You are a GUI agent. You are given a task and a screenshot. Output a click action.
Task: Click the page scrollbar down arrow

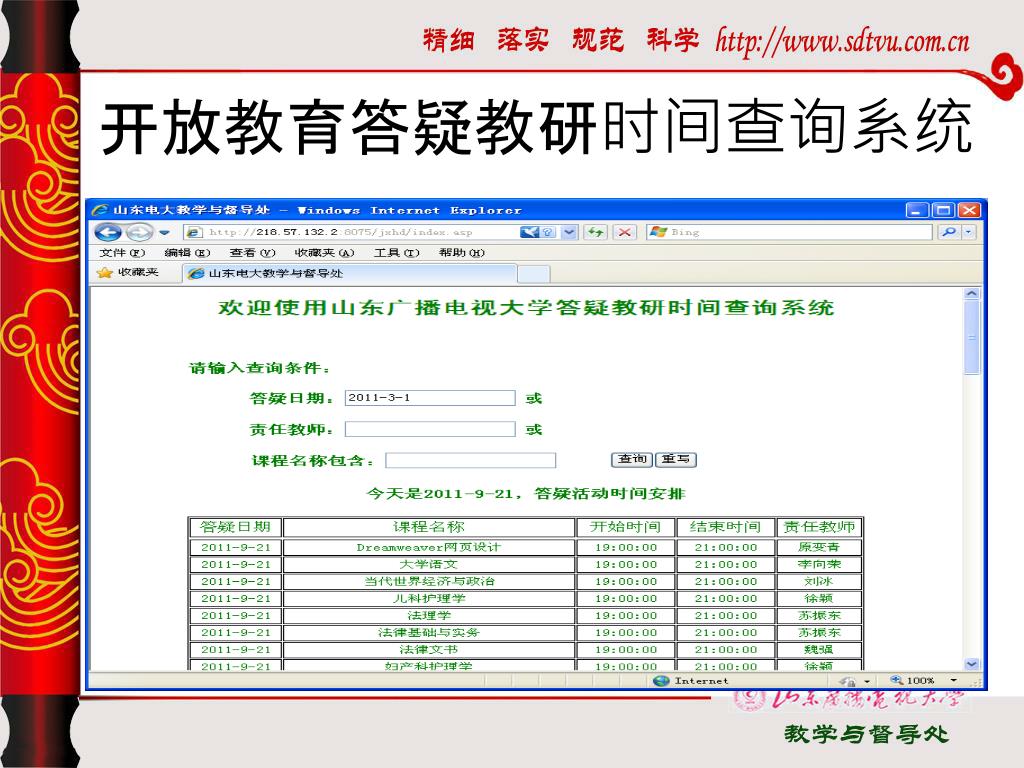pyautogui.click(x=972, y=664)
